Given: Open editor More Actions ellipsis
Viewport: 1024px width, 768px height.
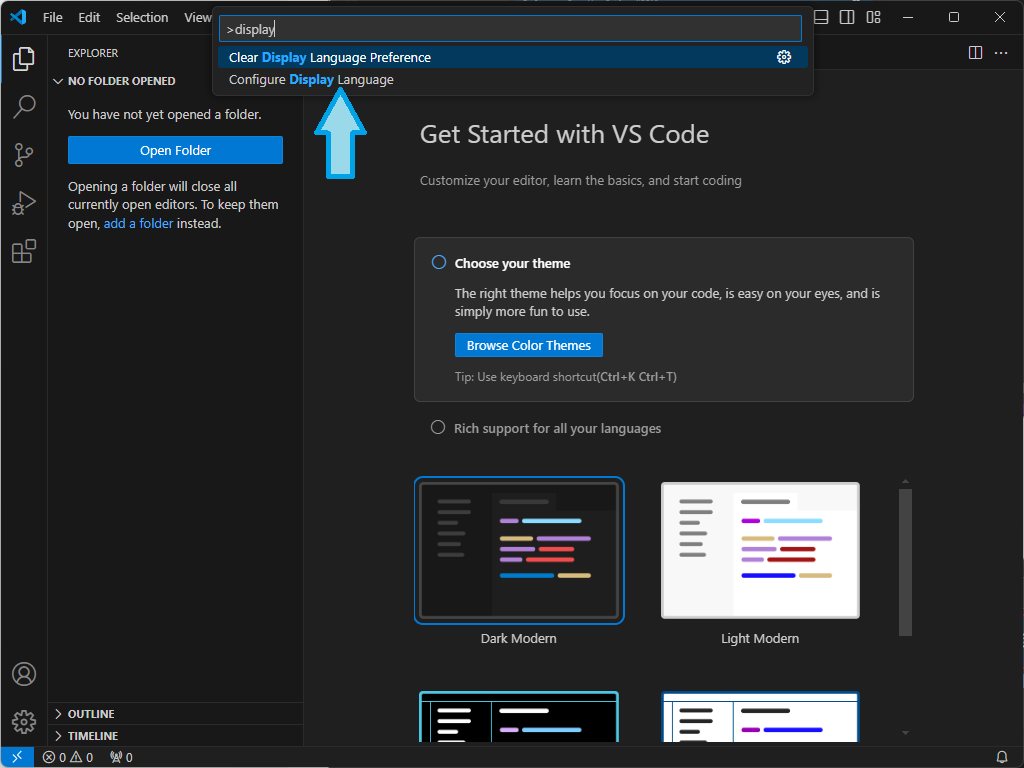Looking at the screenshot, I should [x=1001, y=53].
